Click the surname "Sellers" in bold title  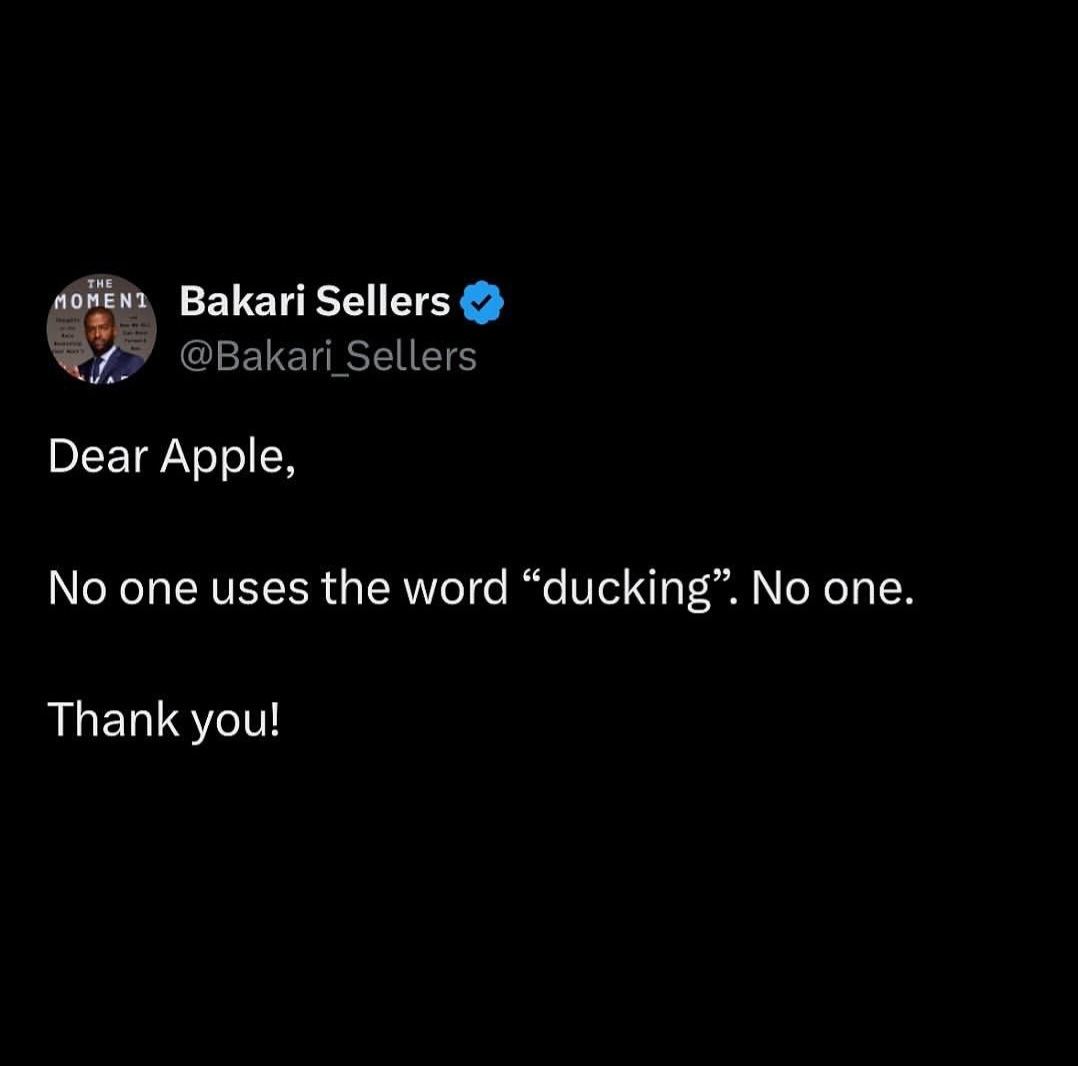pyautogui.click(x=383, y=301)
